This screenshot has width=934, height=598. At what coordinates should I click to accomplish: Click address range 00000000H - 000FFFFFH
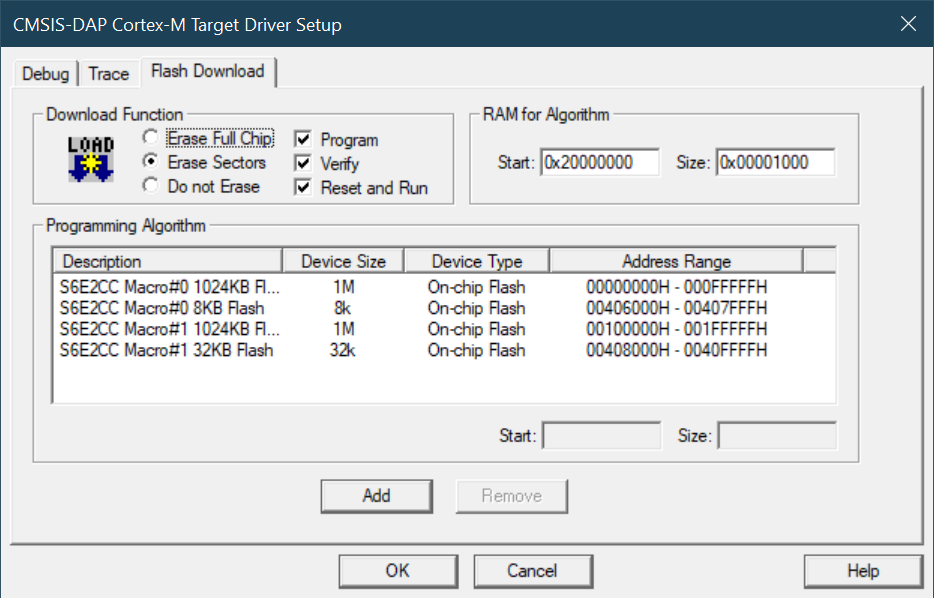point(676,287)
